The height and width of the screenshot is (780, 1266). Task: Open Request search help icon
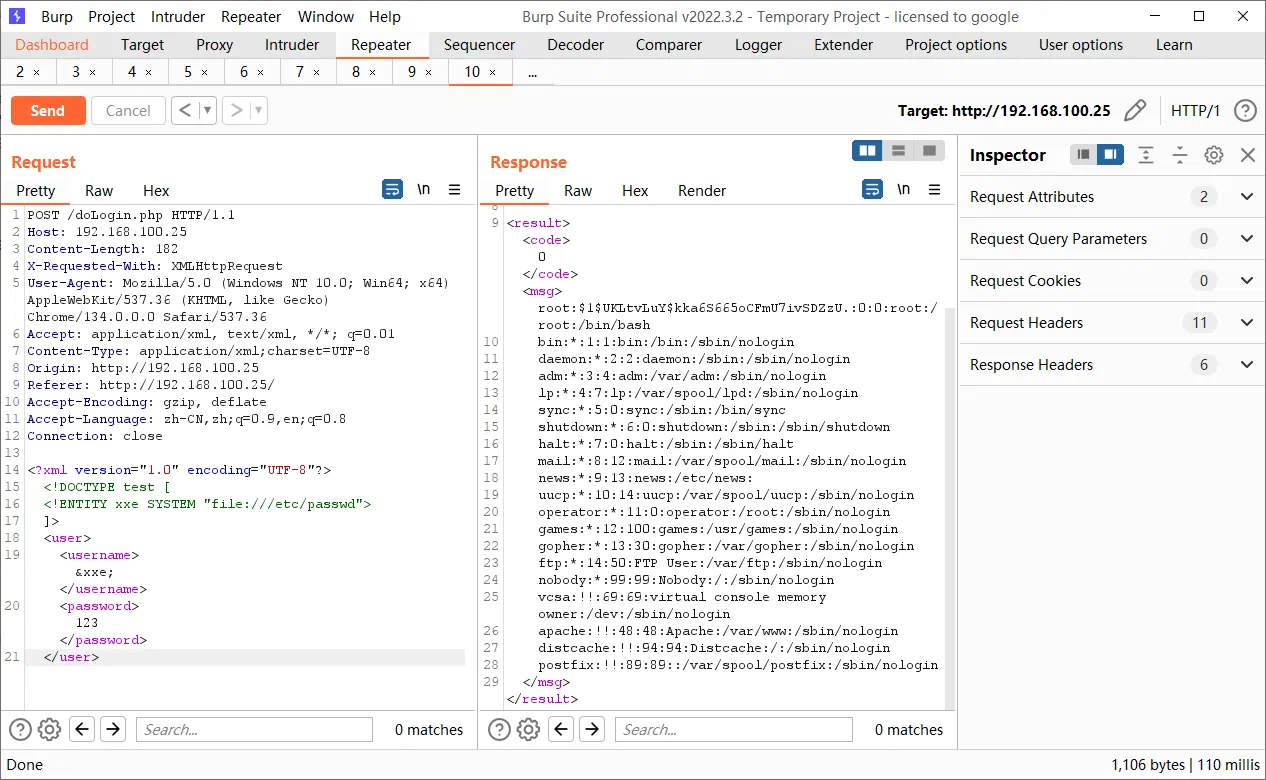(20, 730)
